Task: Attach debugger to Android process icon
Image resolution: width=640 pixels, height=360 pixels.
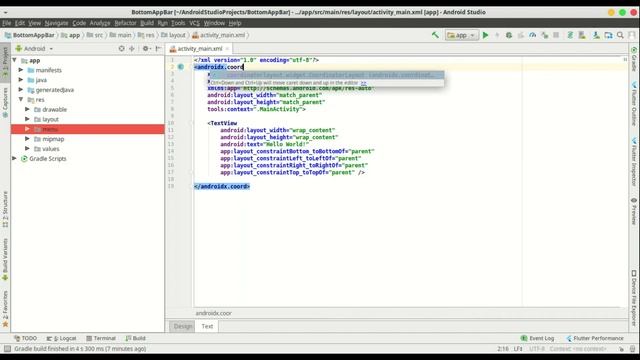Action: point(544,35)
